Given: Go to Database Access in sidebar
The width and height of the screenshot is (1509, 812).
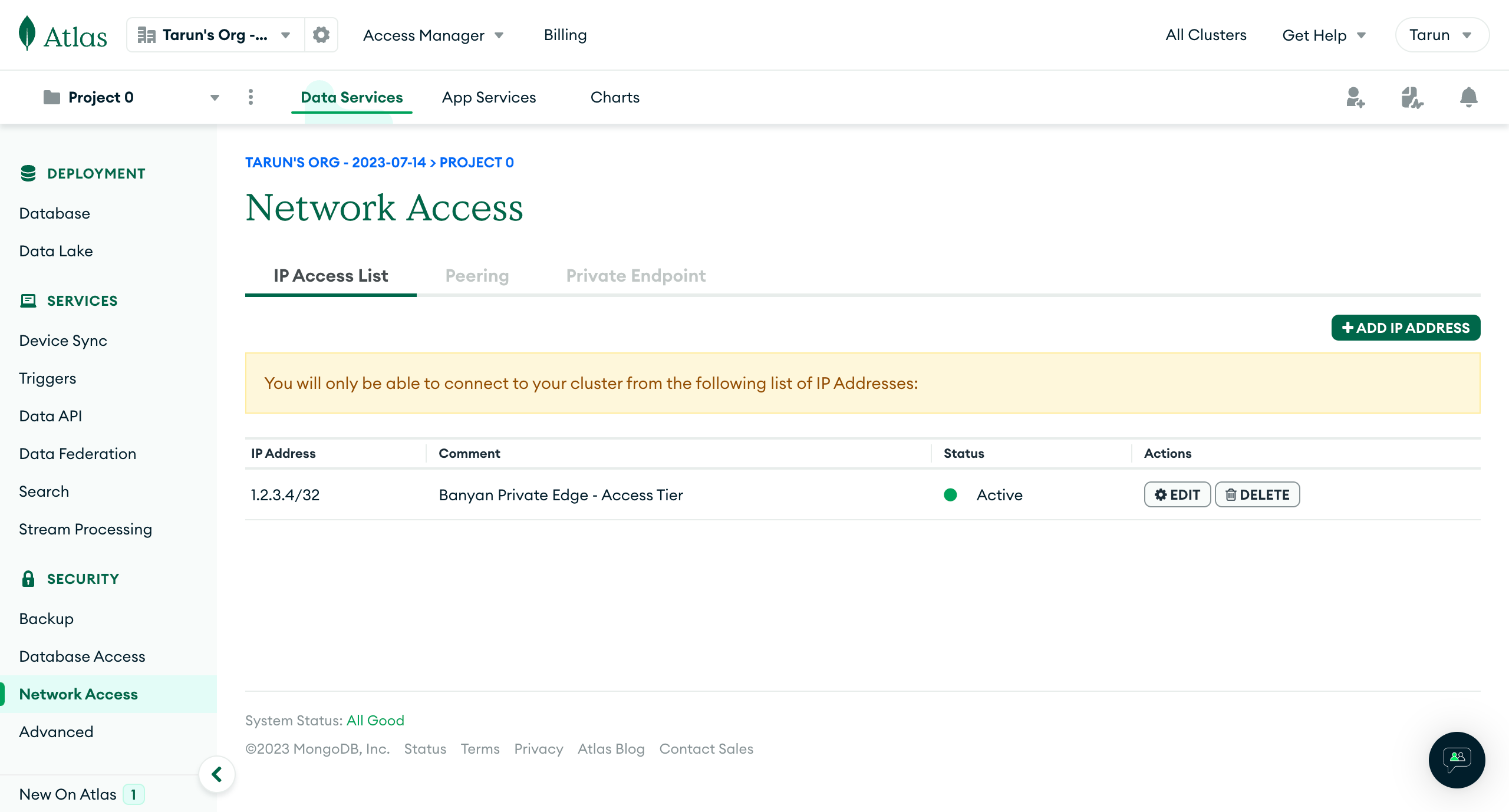Looking at the screenshot, I should pyautogui.click(x=82, y=656).
